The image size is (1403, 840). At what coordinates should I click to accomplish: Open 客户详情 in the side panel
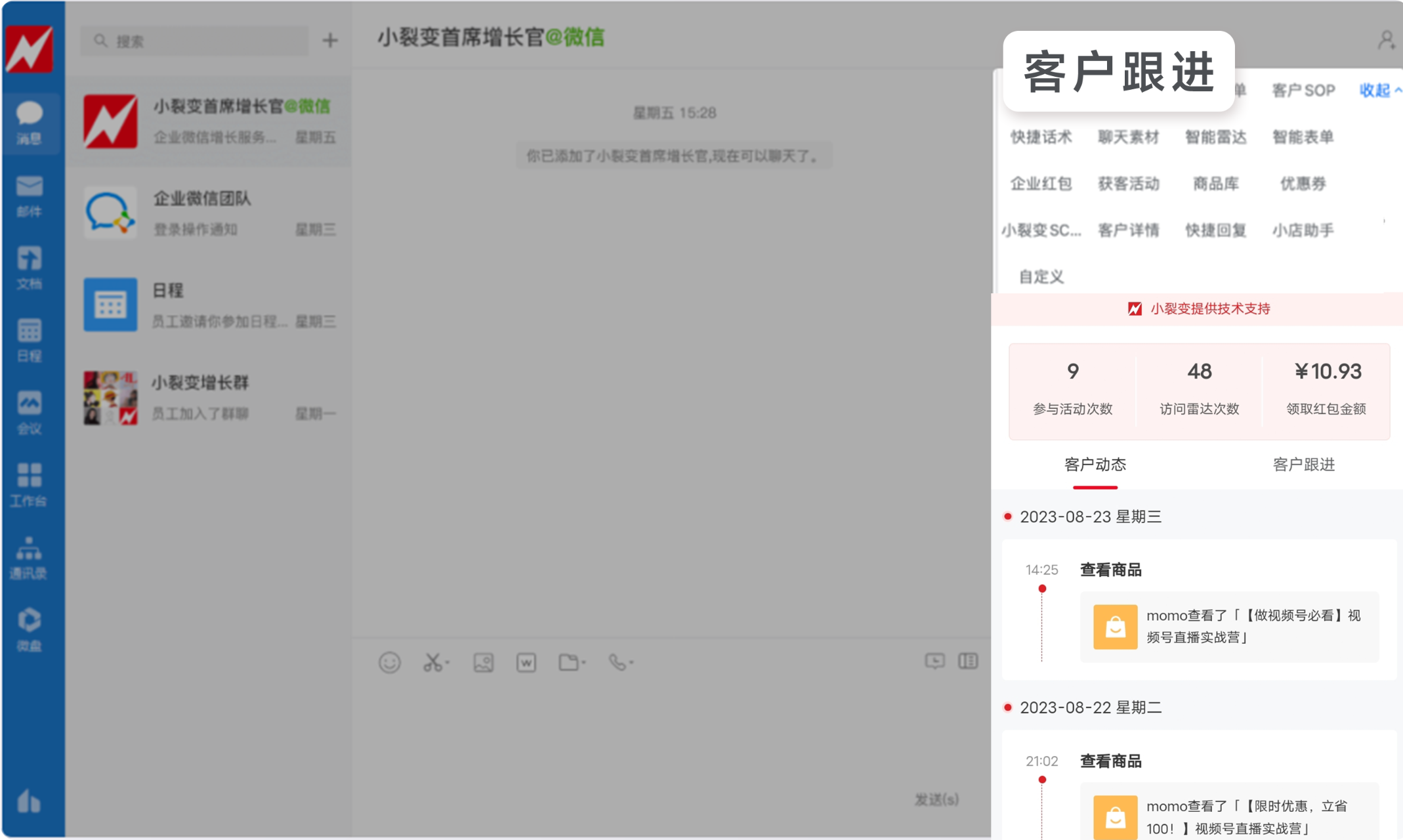tap(1128, 230)
